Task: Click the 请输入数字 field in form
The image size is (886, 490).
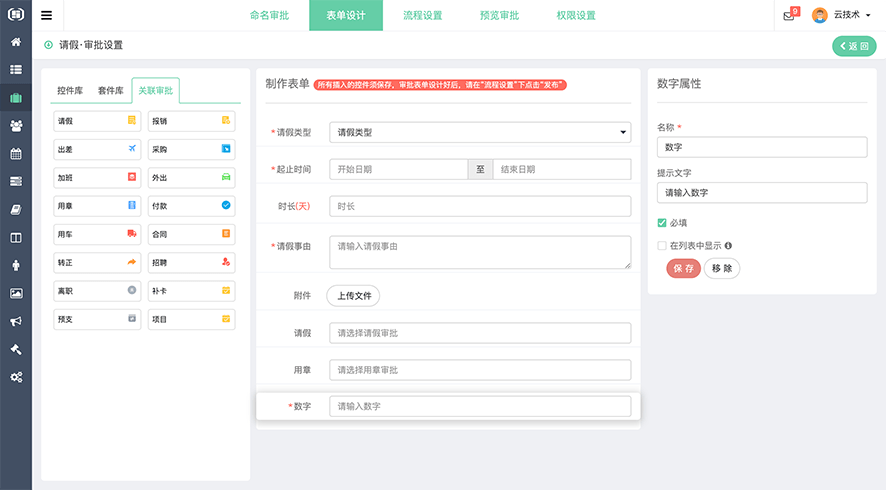Action: pyautogui.click(x=480, y=406)
